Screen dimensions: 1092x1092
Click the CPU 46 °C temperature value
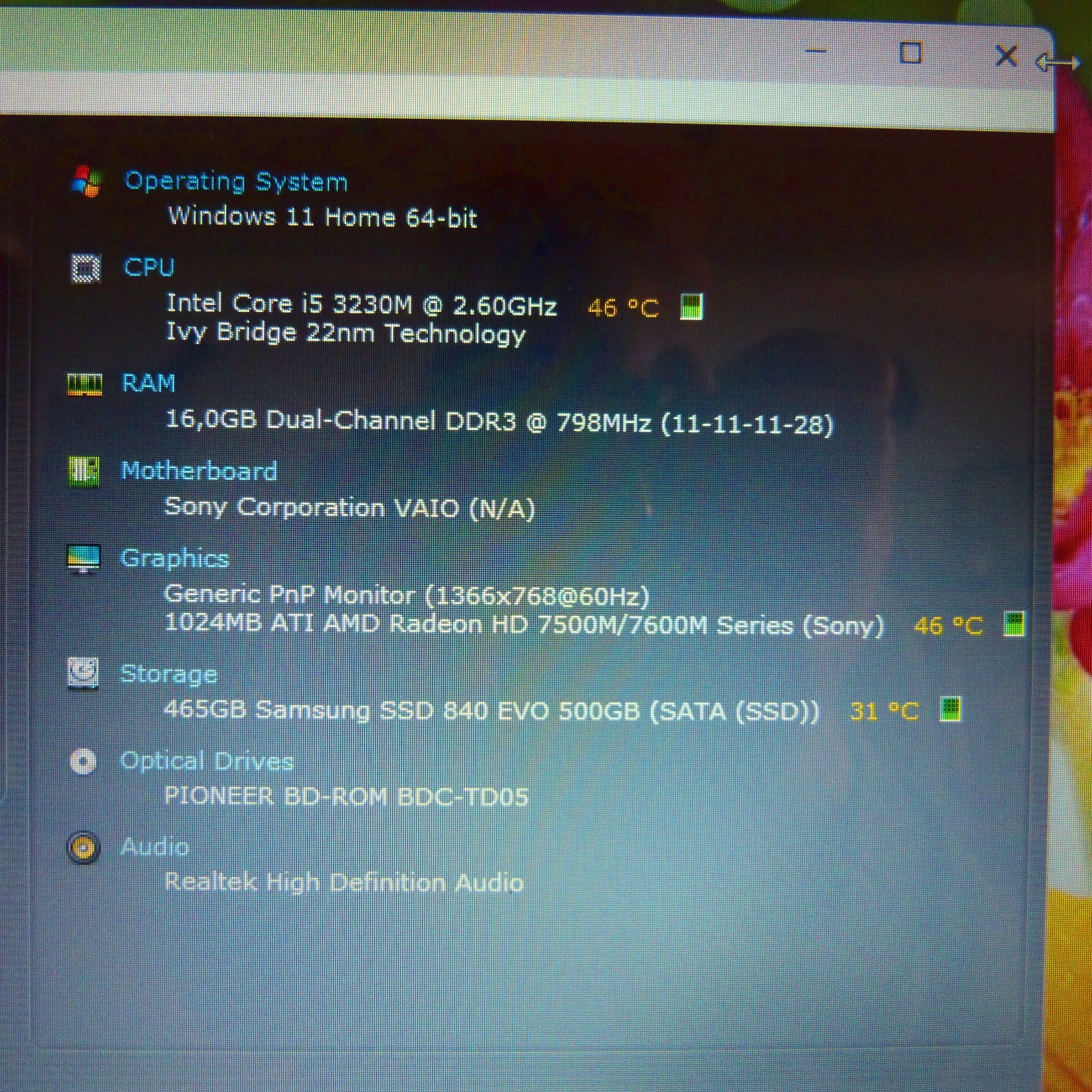pos(623,308)
